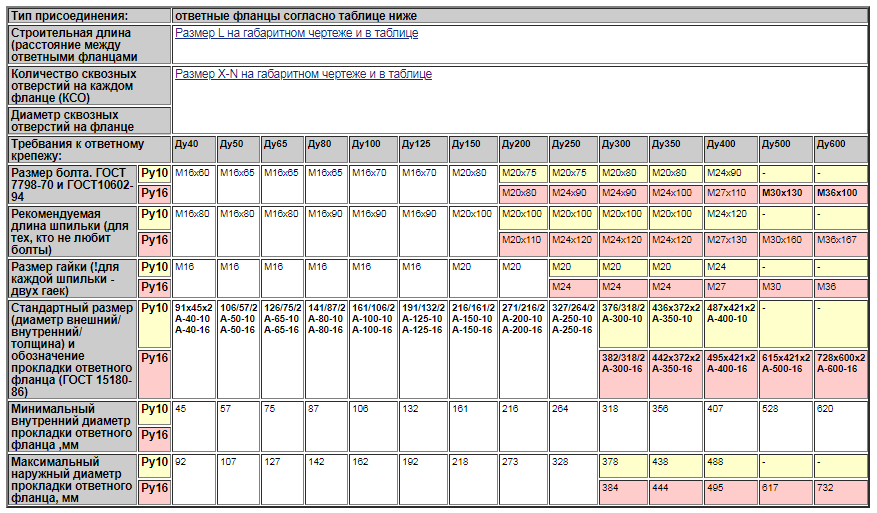The image size is (877, 513).
Task: Click the M30x160 stud length cell
Action: tap(785, 244)
